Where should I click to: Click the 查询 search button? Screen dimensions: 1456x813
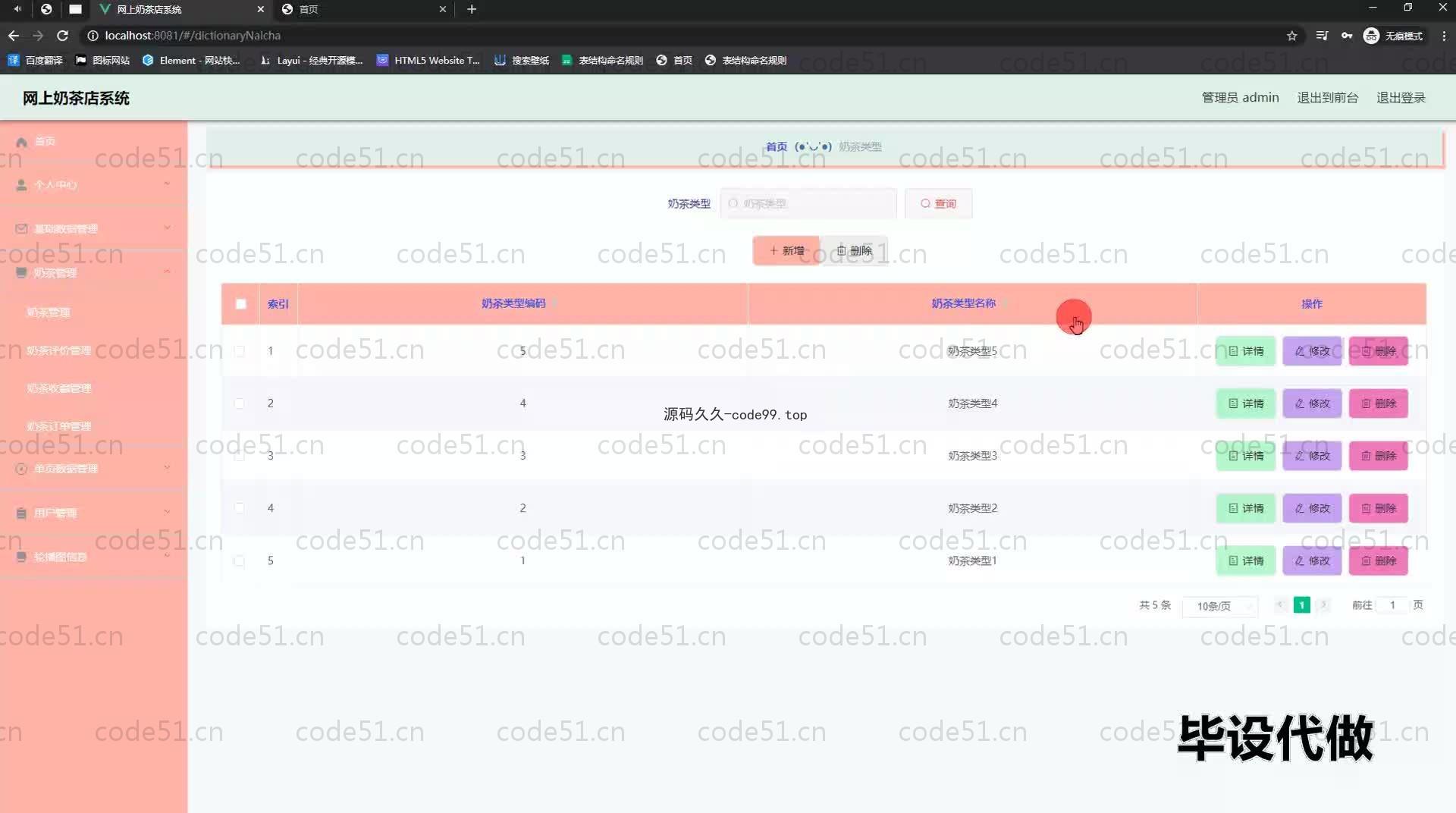tap(938, 203)
